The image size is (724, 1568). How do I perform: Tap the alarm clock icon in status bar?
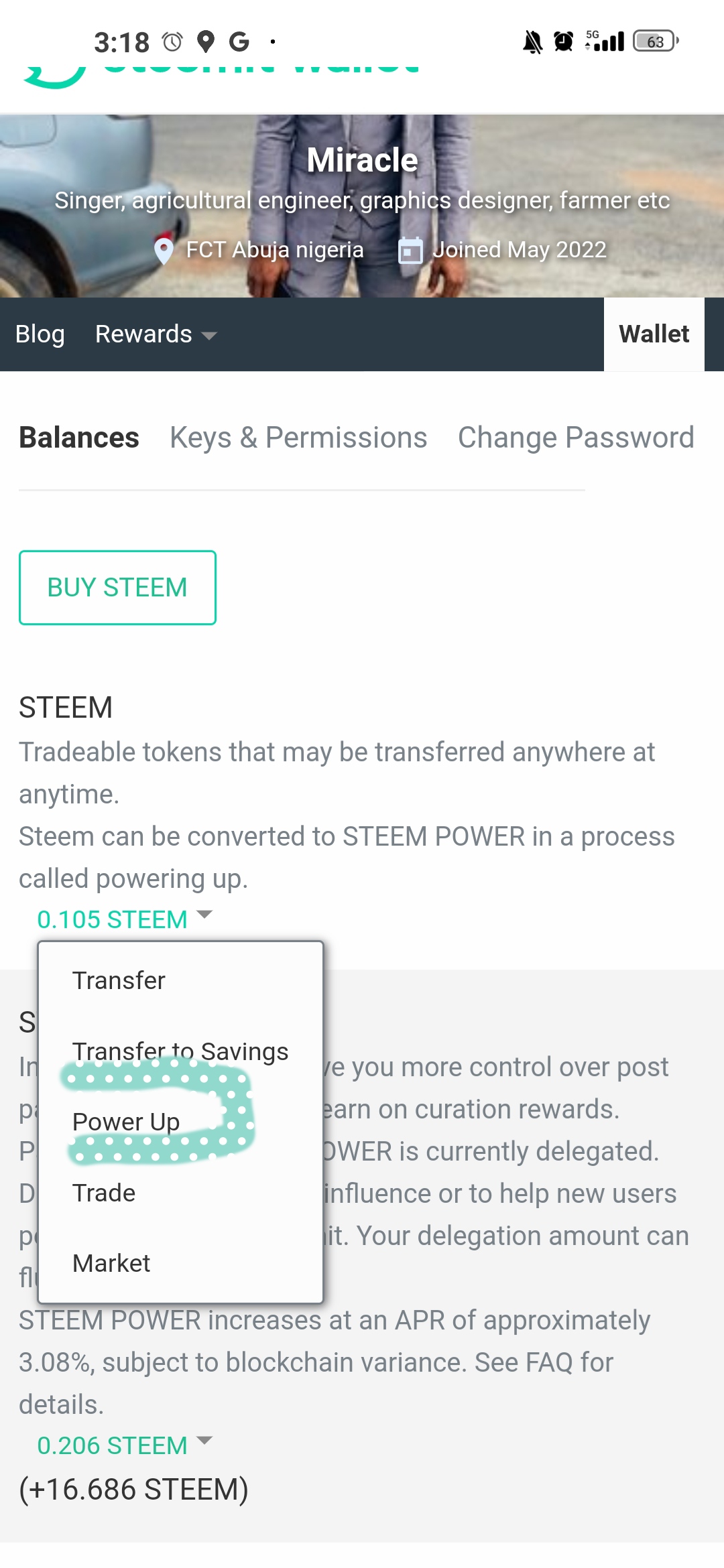(564, 42)
